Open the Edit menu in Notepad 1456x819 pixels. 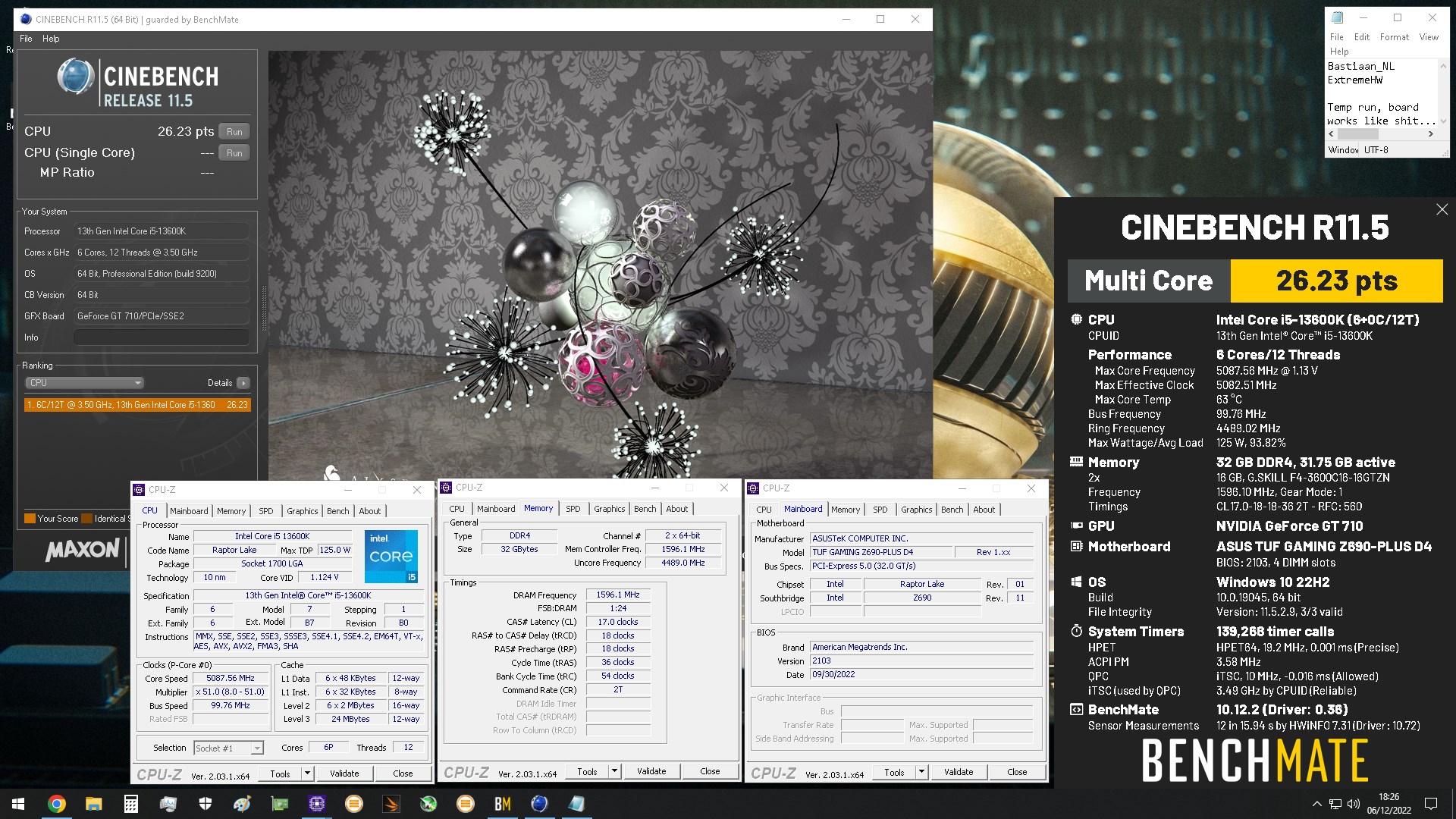[1362, 37]
